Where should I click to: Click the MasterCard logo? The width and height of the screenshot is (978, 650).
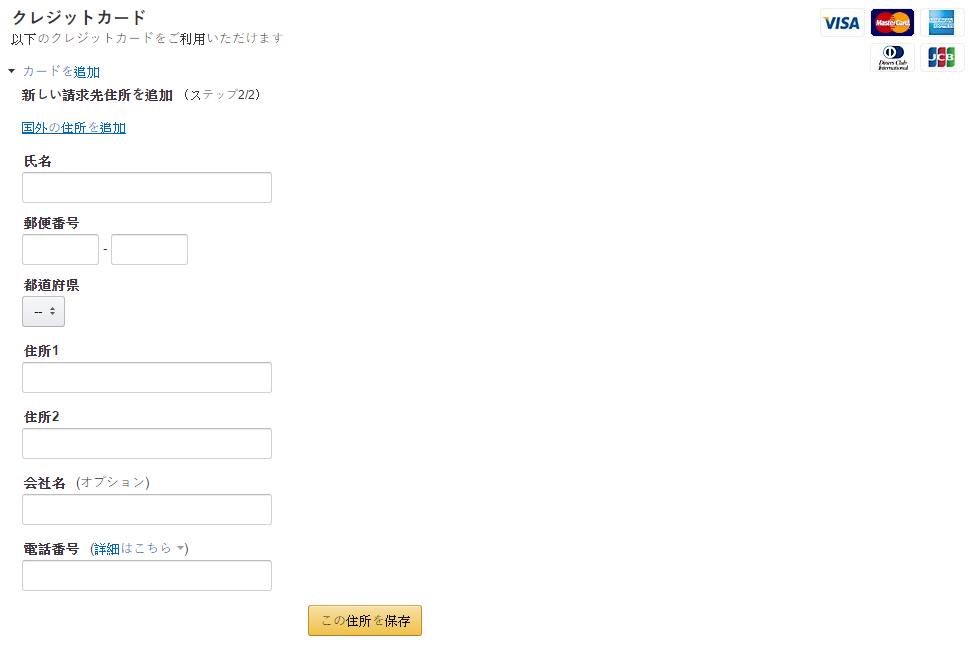click(892, 23)
